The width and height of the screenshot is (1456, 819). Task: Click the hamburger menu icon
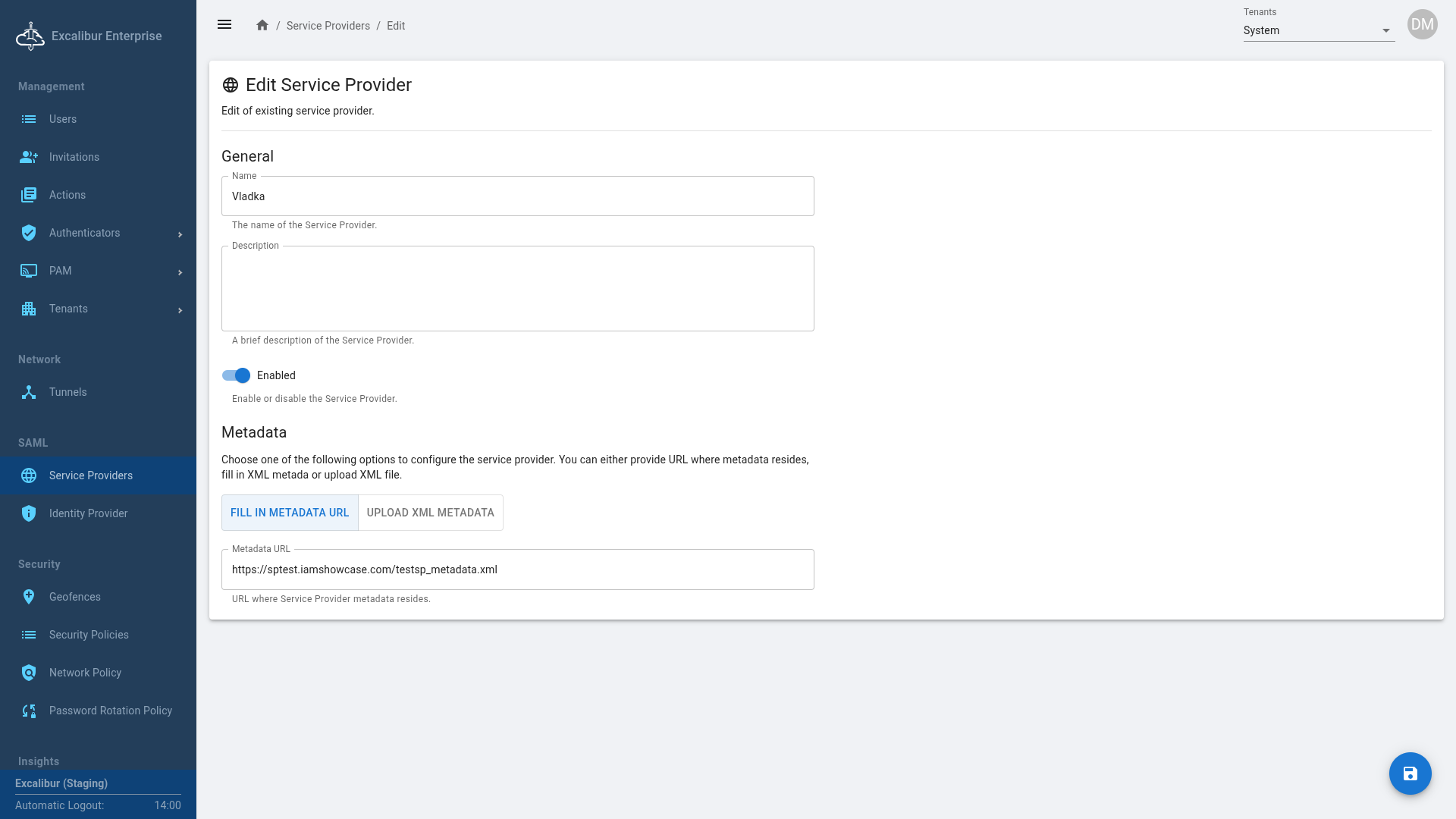pyautogui.click(x=224, y=25)
